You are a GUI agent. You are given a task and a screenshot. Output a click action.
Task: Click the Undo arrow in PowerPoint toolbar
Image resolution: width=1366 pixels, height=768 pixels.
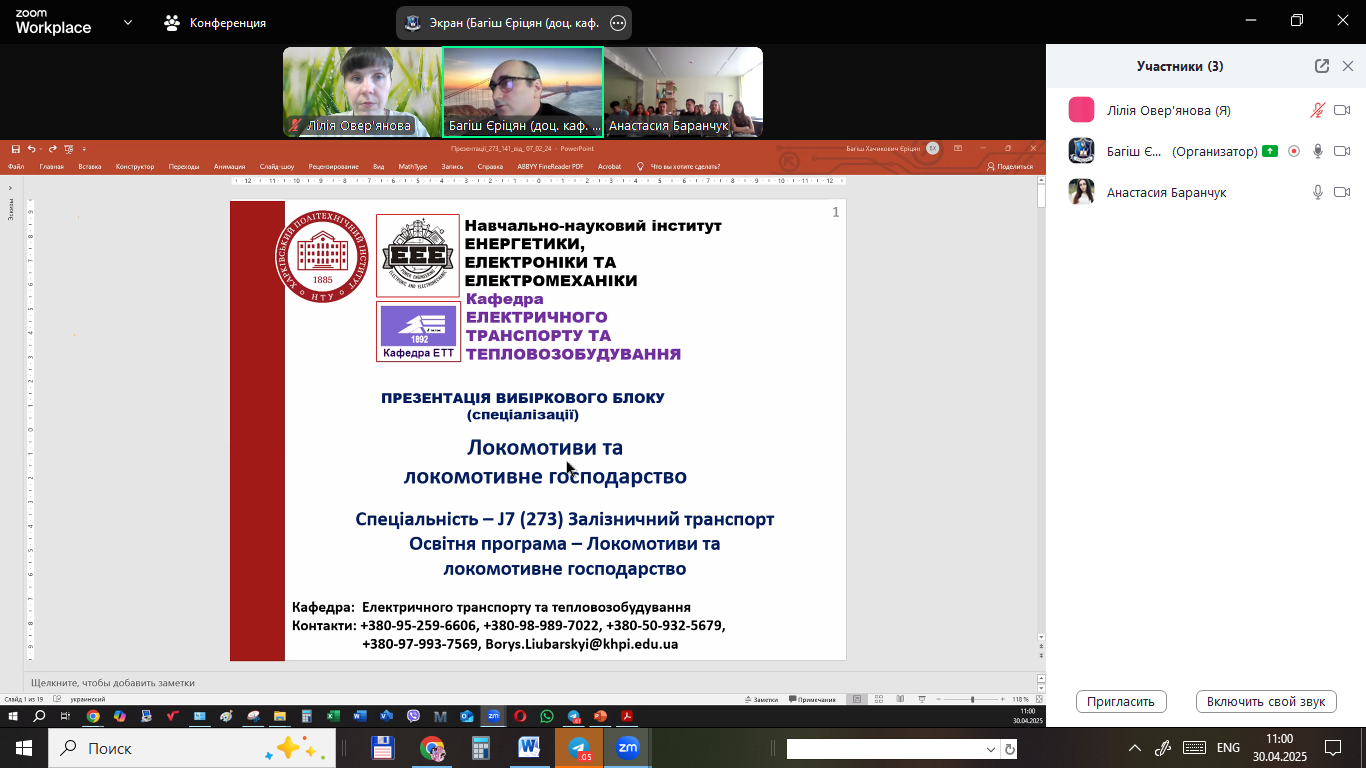tap(32, 148)
